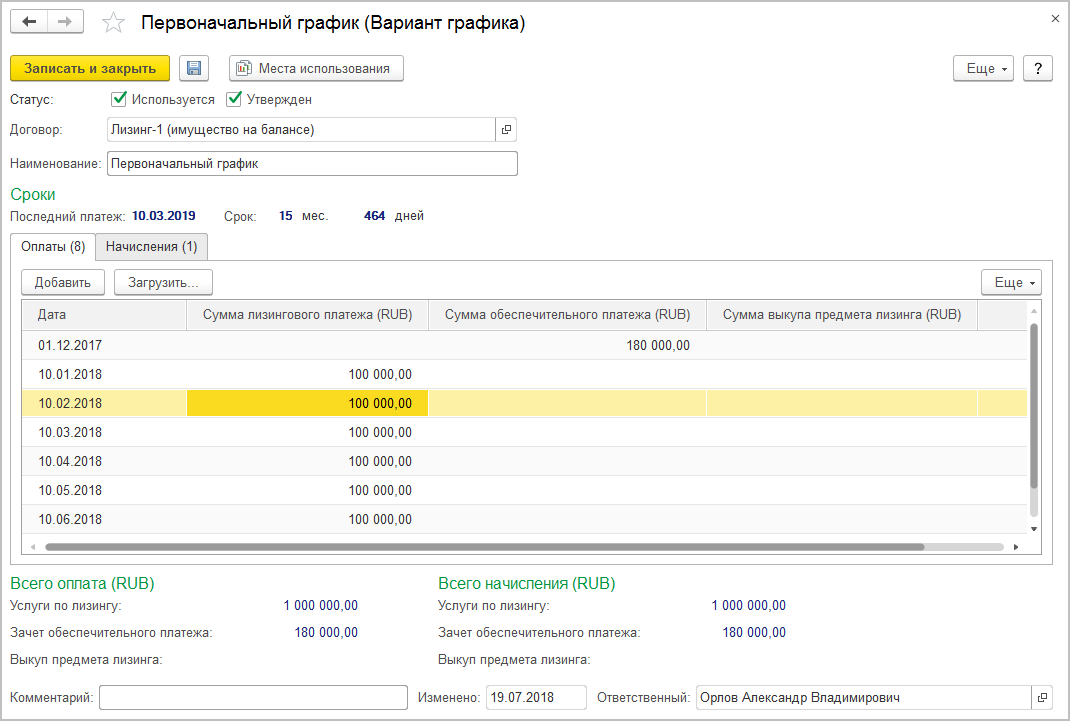The height and width of the screenshot is (721, 1070).
Task: Open the help question mark button
Action: [1038, 68]
